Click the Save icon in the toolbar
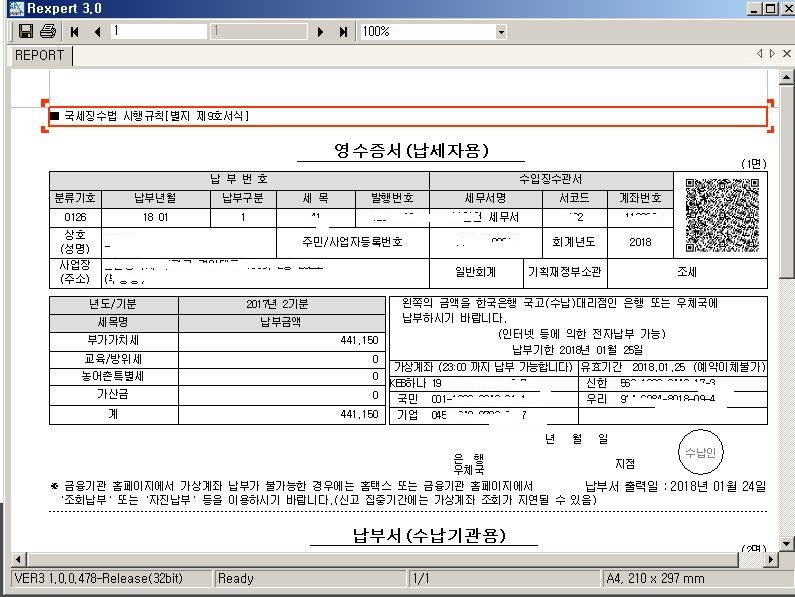This screenshot has height=597, width=795. pyautogui.click(x=26, y=32)
